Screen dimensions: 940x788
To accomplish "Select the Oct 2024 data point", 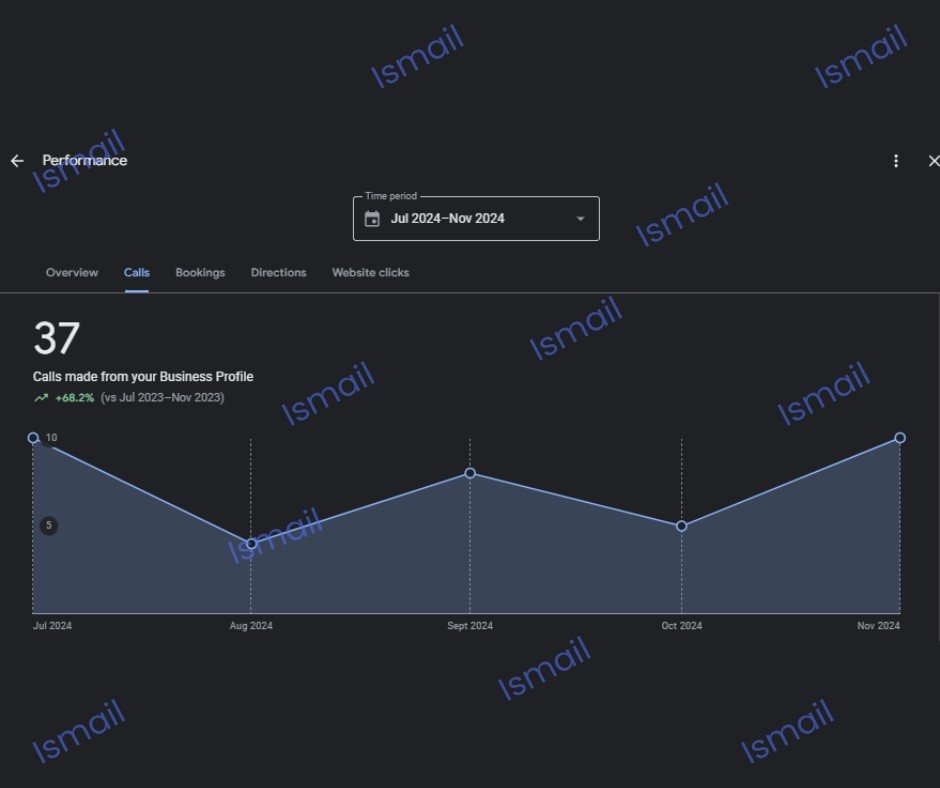I will click(x=682, y=526).
